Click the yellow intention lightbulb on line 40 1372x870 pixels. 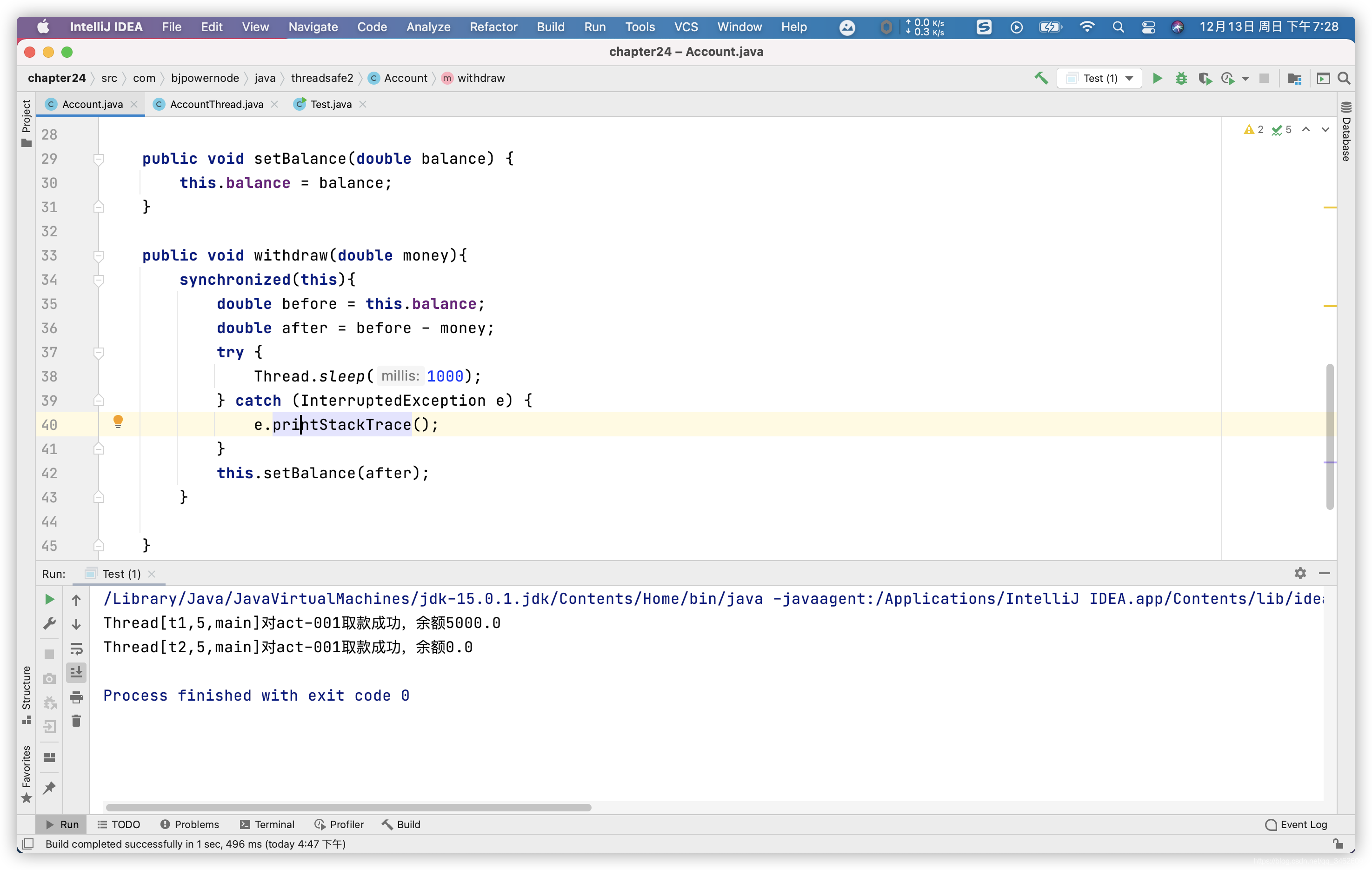[x=118, y=422]
